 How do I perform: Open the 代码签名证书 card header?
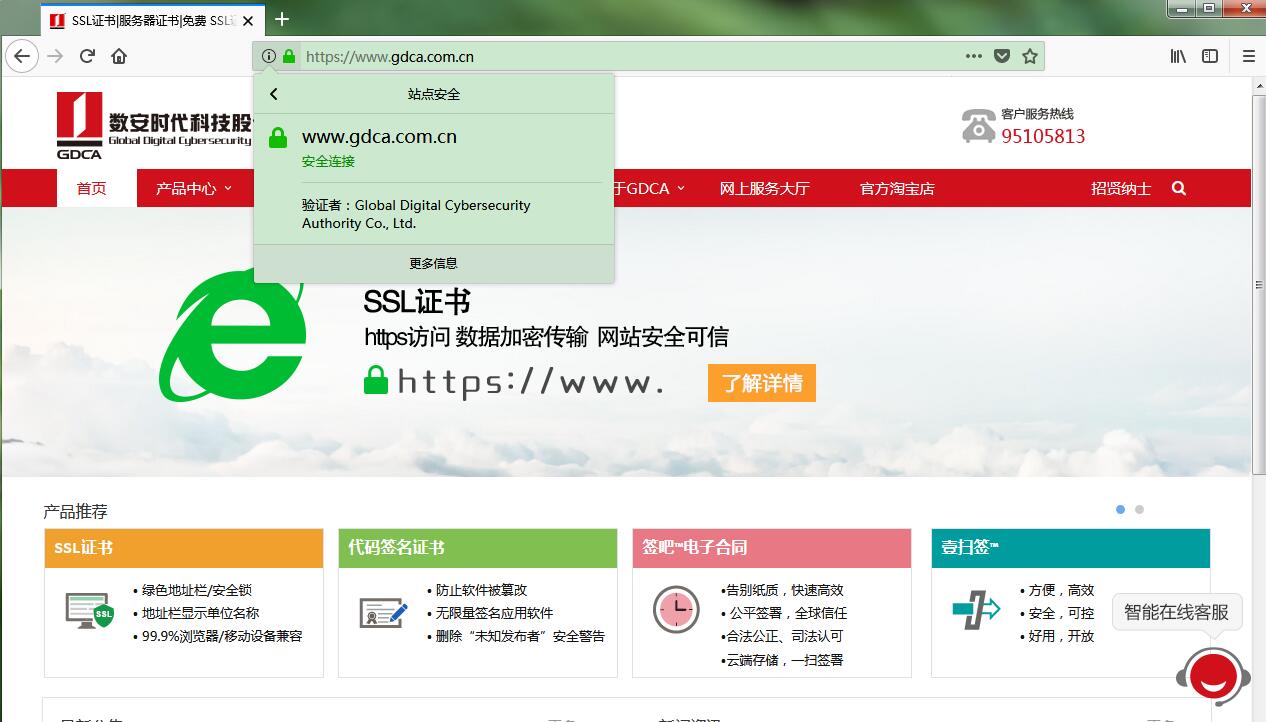click(478, 548)
